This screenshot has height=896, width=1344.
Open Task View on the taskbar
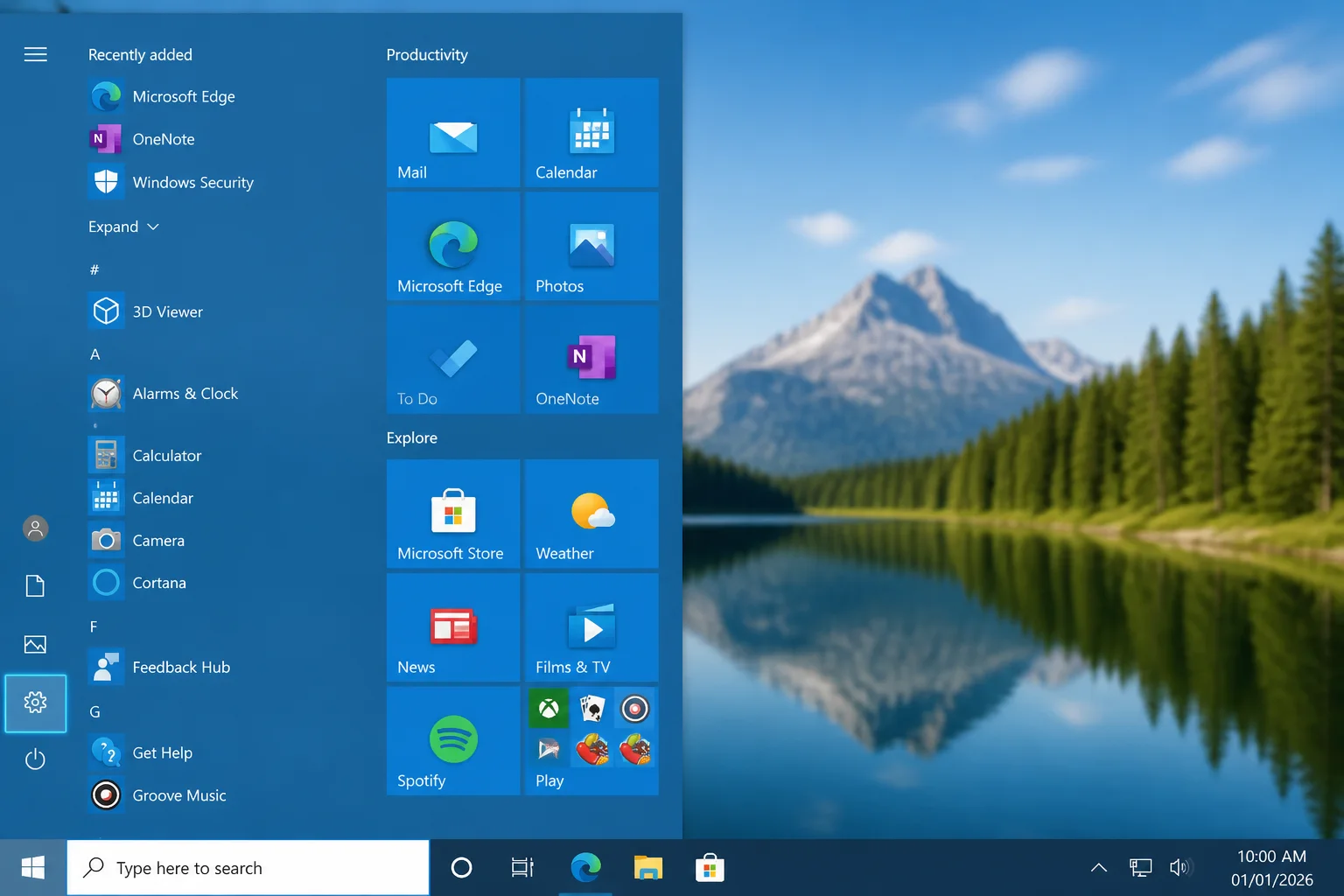[522, 867]
